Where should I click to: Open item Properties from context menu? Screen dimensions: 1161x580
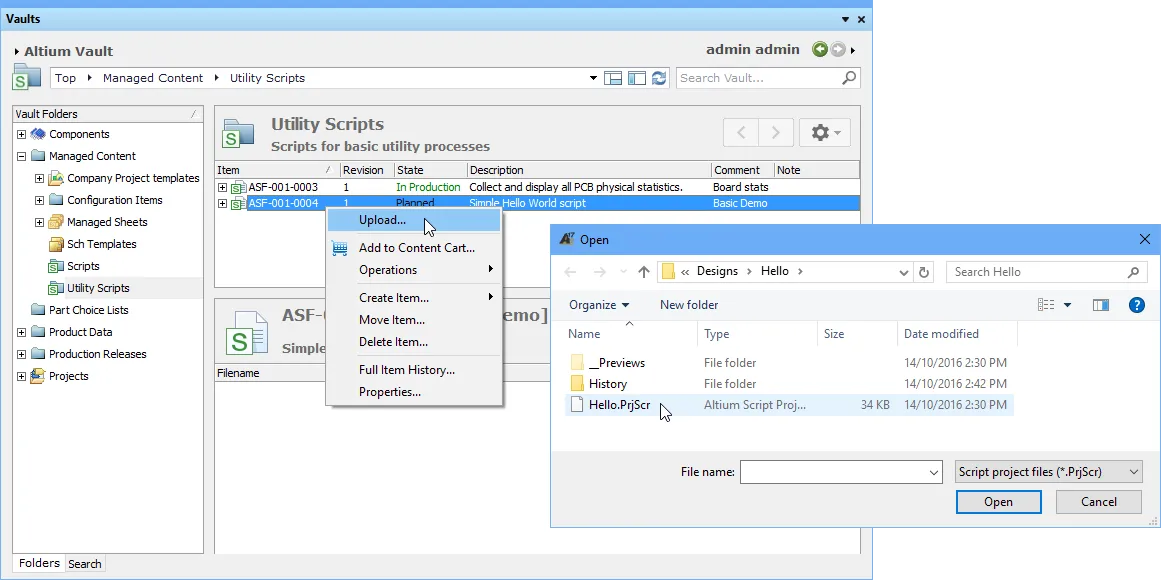pos(390,392)
